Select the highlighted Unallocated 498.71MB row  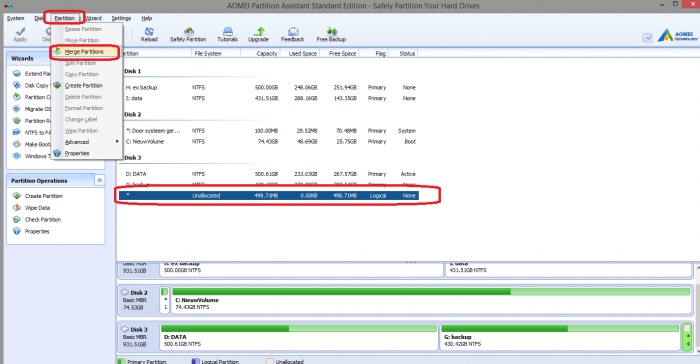pos(269,196)
